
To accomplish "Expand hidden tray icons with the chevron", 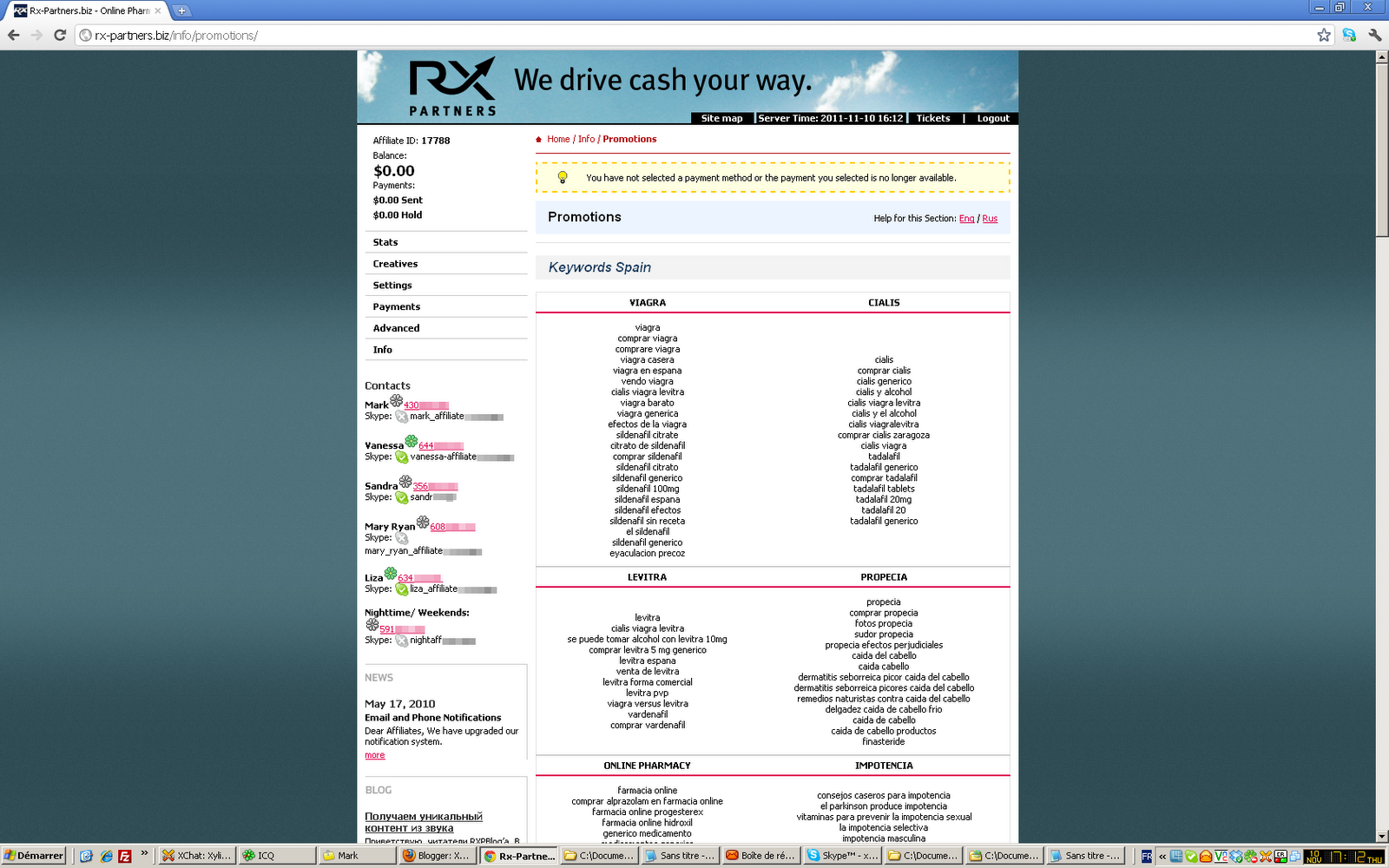I will [1162, 857].
